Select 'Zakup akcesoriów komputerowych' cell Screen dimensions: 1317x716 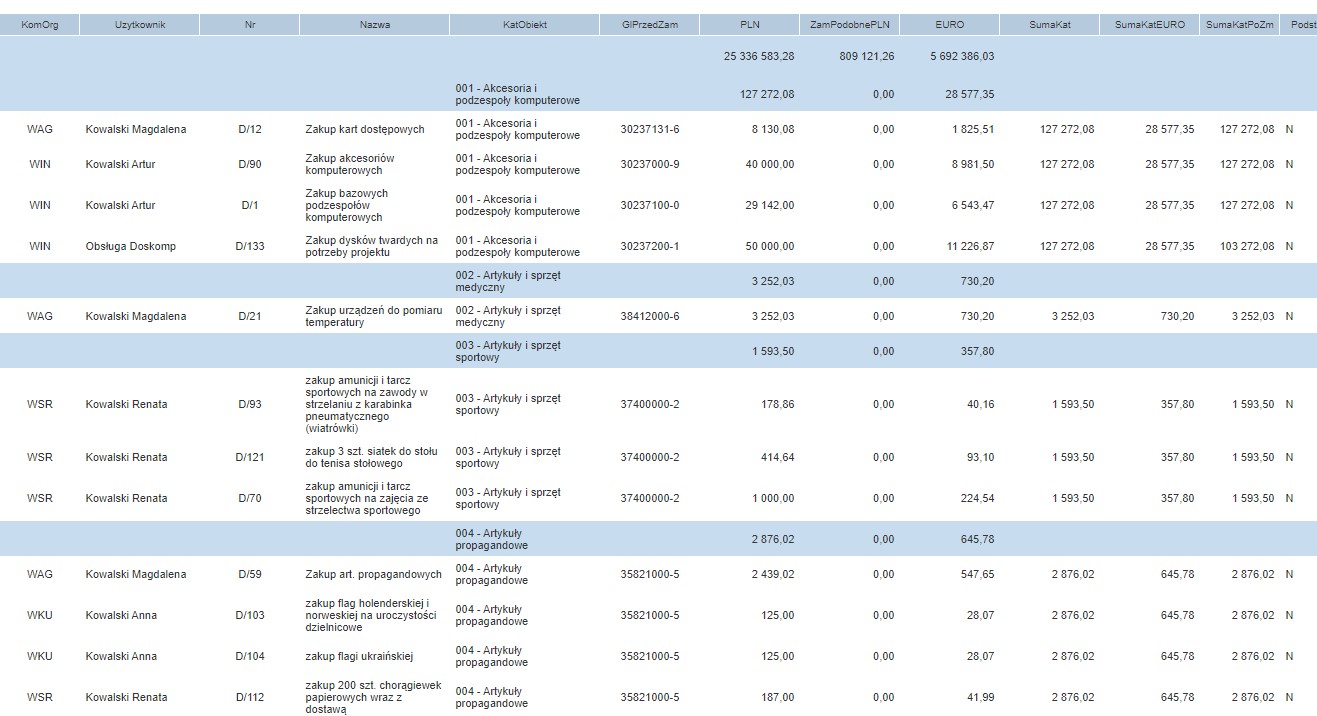(x=350, y=164)
